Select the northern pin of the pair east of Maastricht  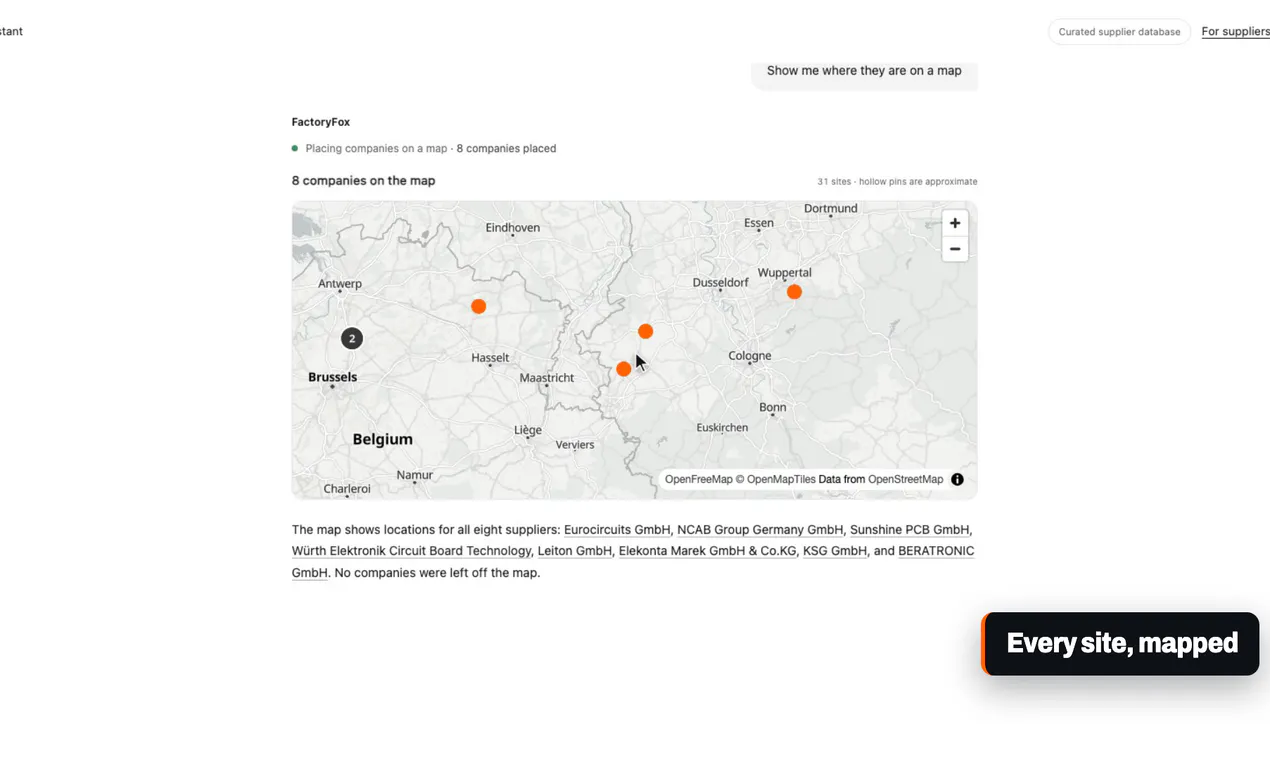coord(645,331)
